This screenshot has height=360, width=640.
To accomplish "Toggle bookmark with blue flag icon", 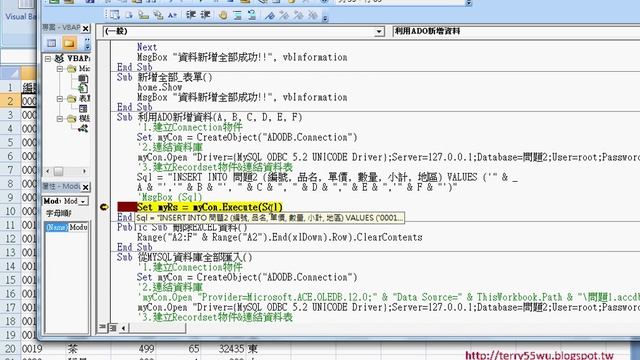I will coord(270,15).
